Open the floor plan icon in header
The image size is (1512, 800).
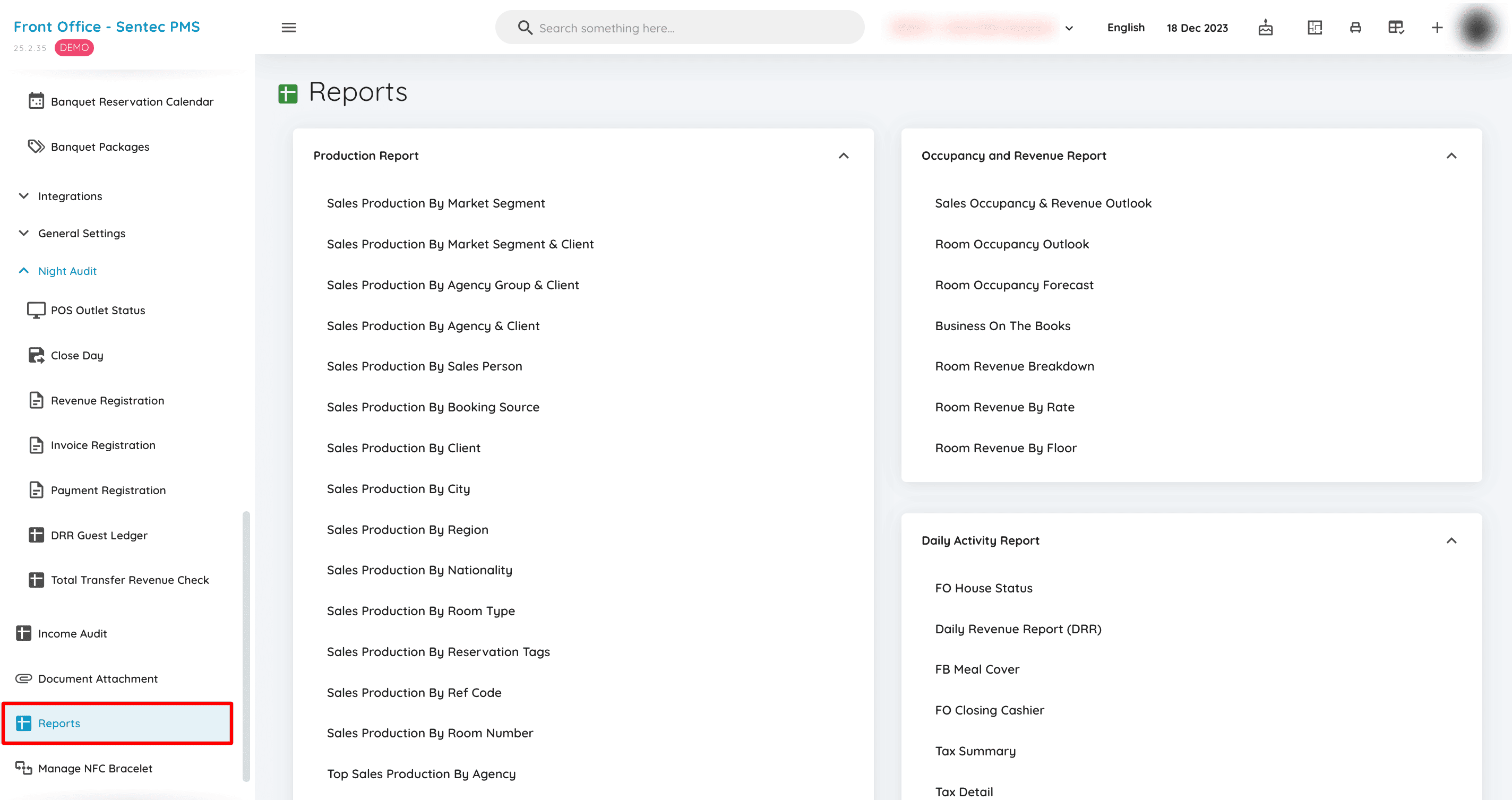[1315, 28]
